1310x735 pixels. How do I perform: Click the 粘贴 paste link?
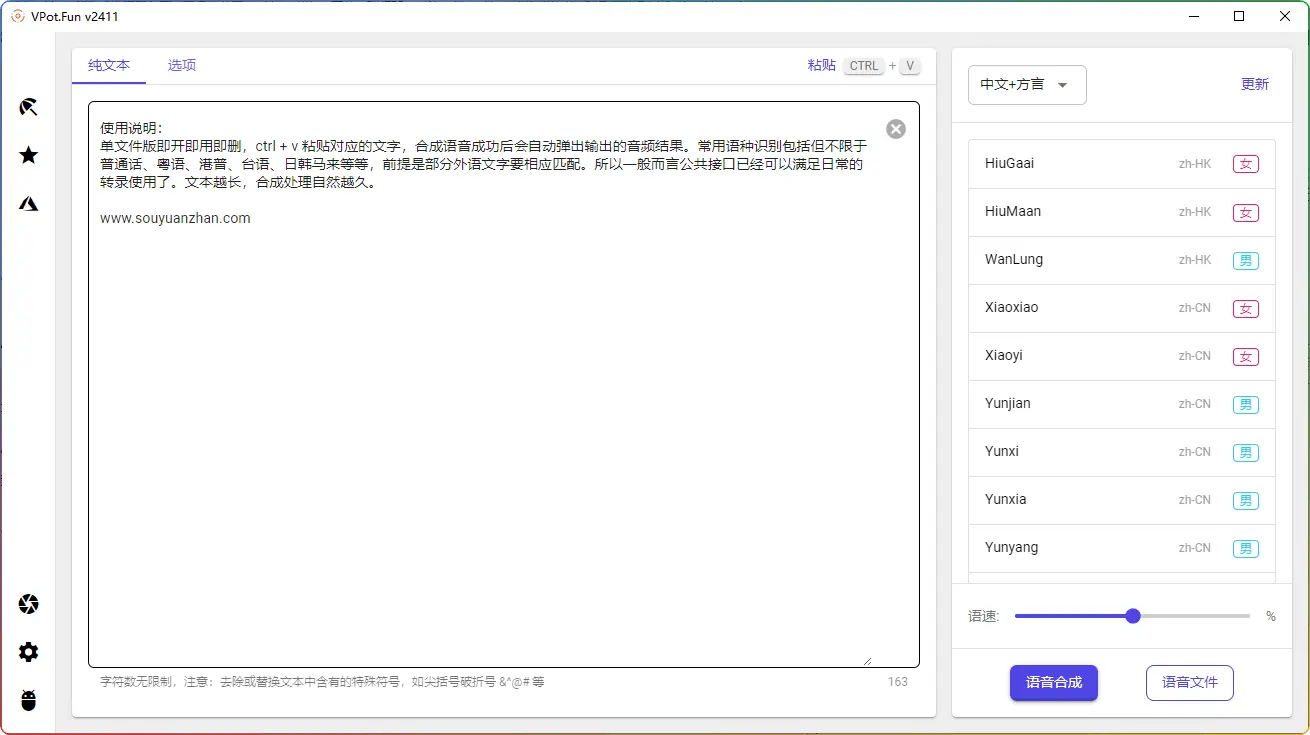822,65
